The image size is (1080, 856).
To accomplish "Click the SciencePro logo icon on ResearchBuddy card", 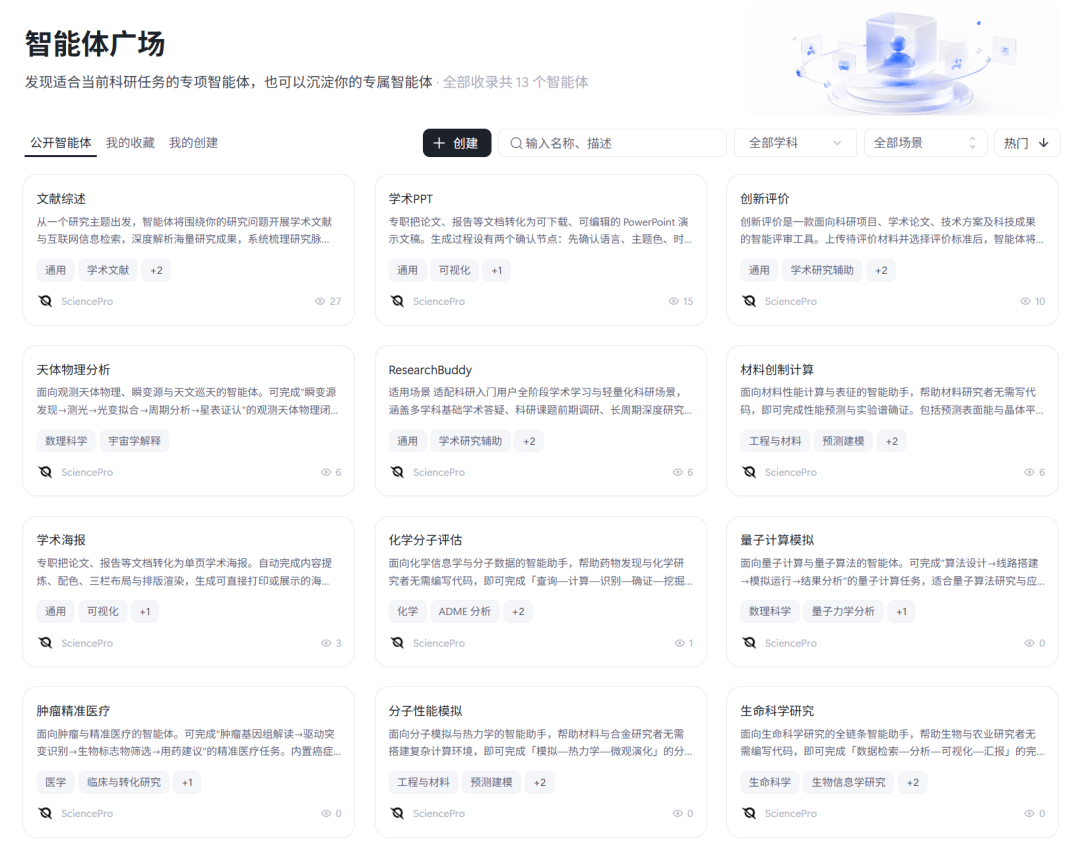I will click(397, 472).
